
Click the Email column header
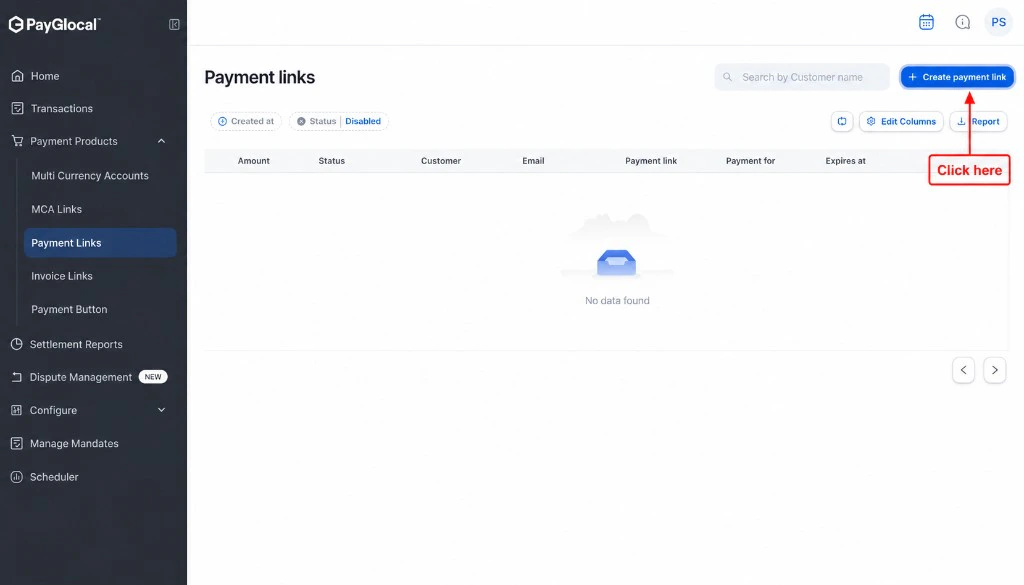pos(533,161)
